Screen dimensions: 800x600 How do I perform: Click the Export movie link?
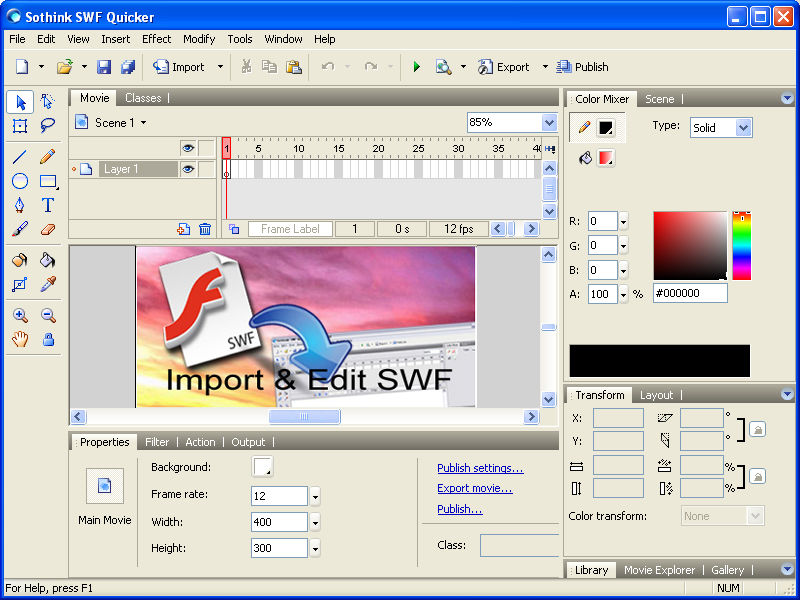coord(474,488)
